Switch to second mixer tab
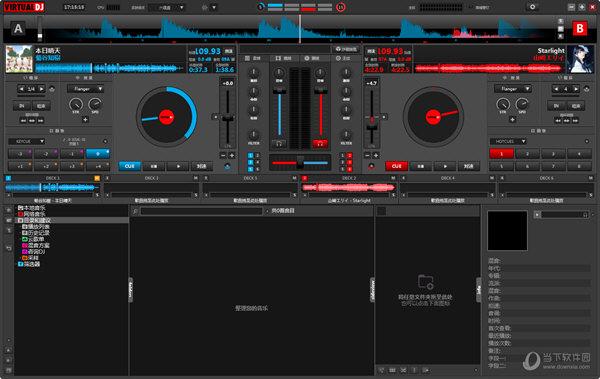 [284, 58]
